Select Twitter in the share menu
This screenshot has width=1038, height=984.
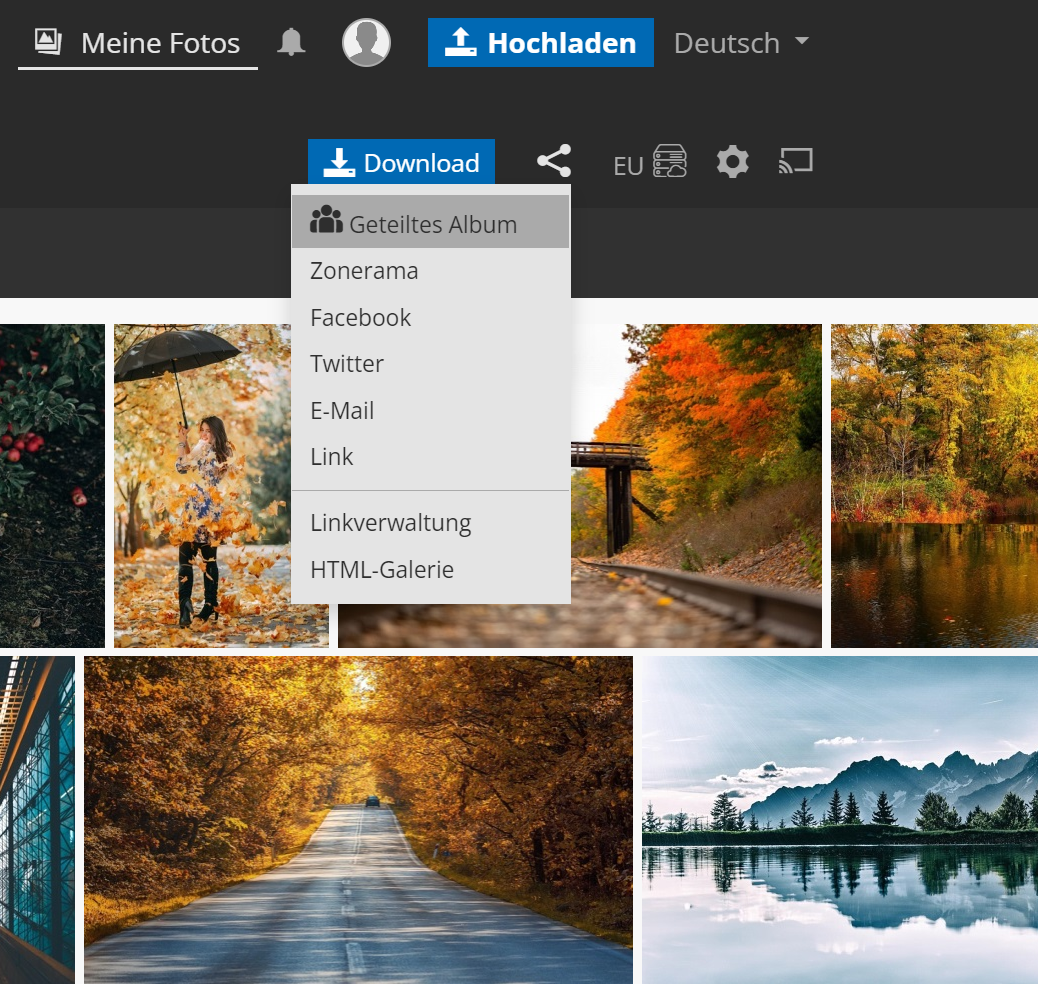click(x=347, y=364)
